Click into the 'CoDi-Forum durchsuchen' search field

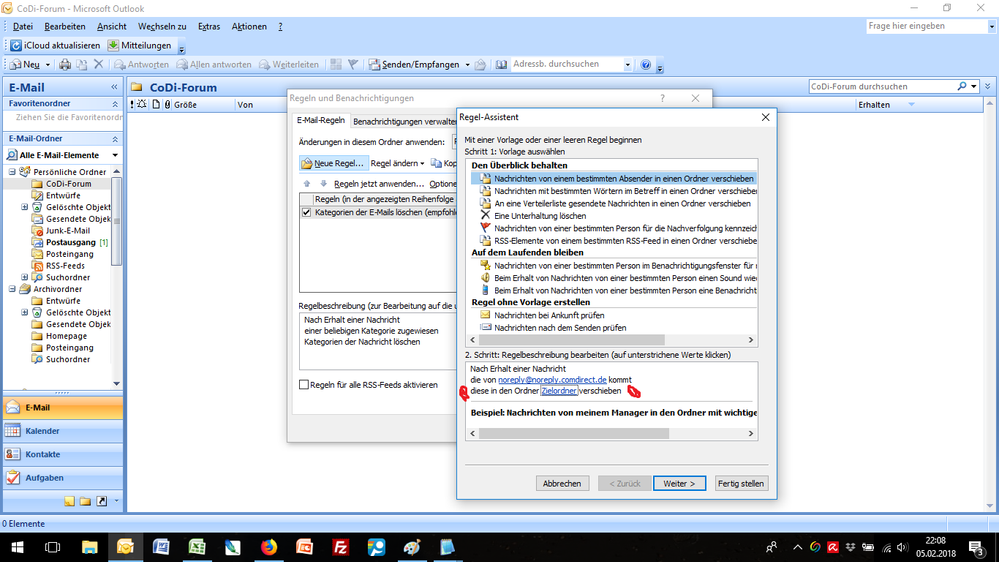tap(880, 87)
